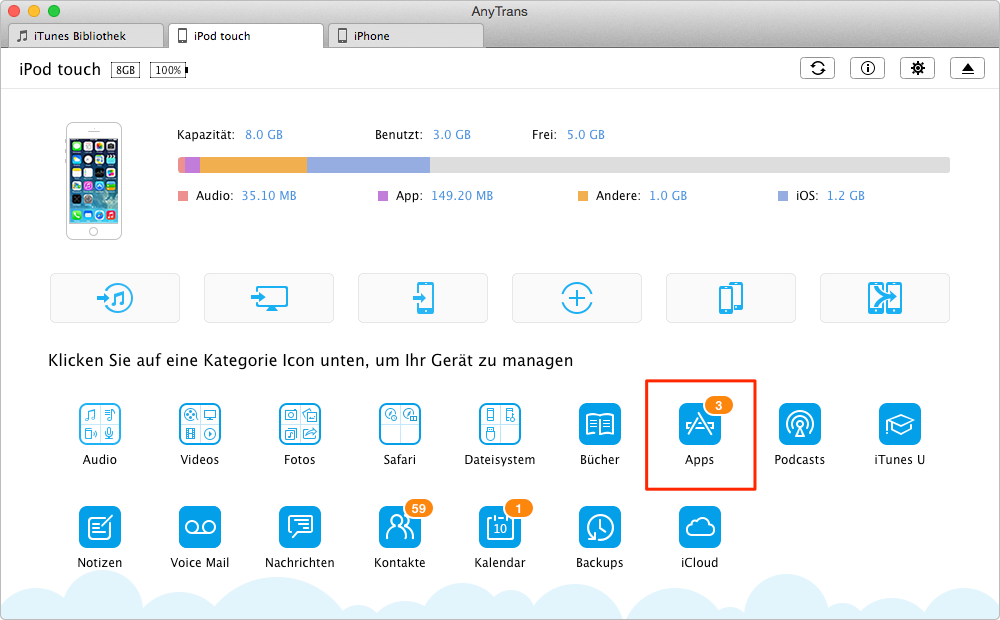Viewport: 1000px width, 620px height.
Task: Switch to the iTunes Bibliothek tab
Action: point(86,36)
